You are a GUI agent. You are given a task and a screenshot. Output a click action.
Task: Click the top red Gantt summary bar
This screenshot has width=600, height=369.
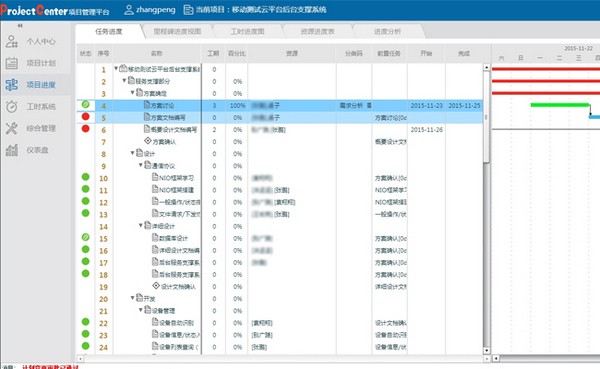pos(546,69)
